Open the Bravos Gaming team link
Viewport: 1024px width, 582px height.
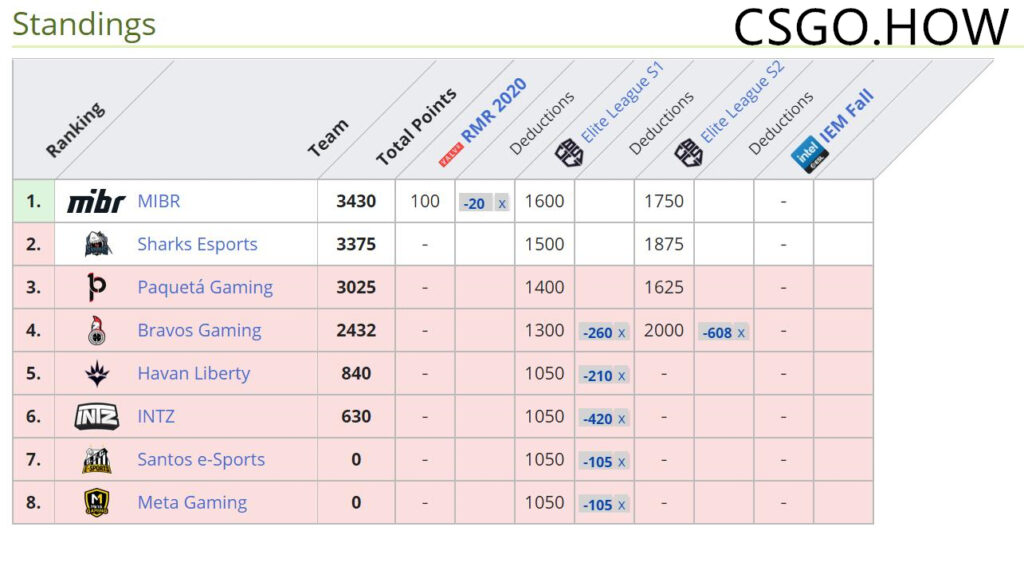(199, 331)
